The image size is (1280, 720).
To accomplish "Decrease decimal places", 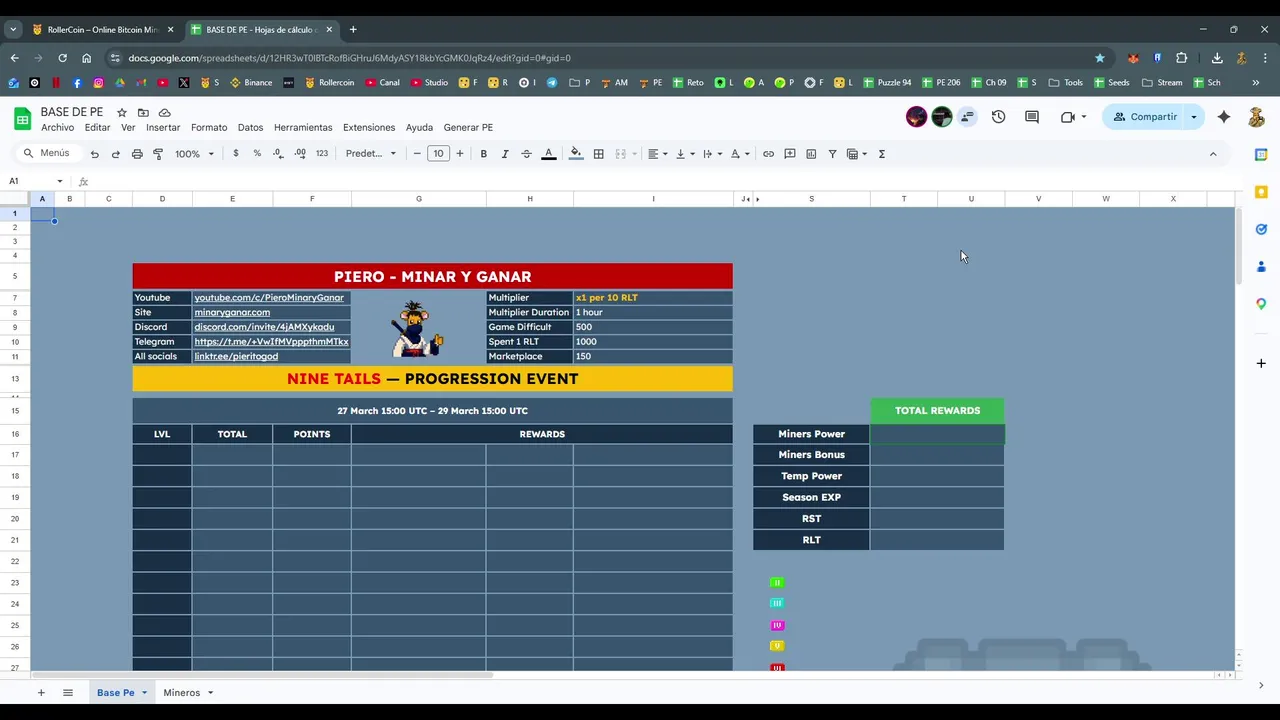I will point(278,154).
